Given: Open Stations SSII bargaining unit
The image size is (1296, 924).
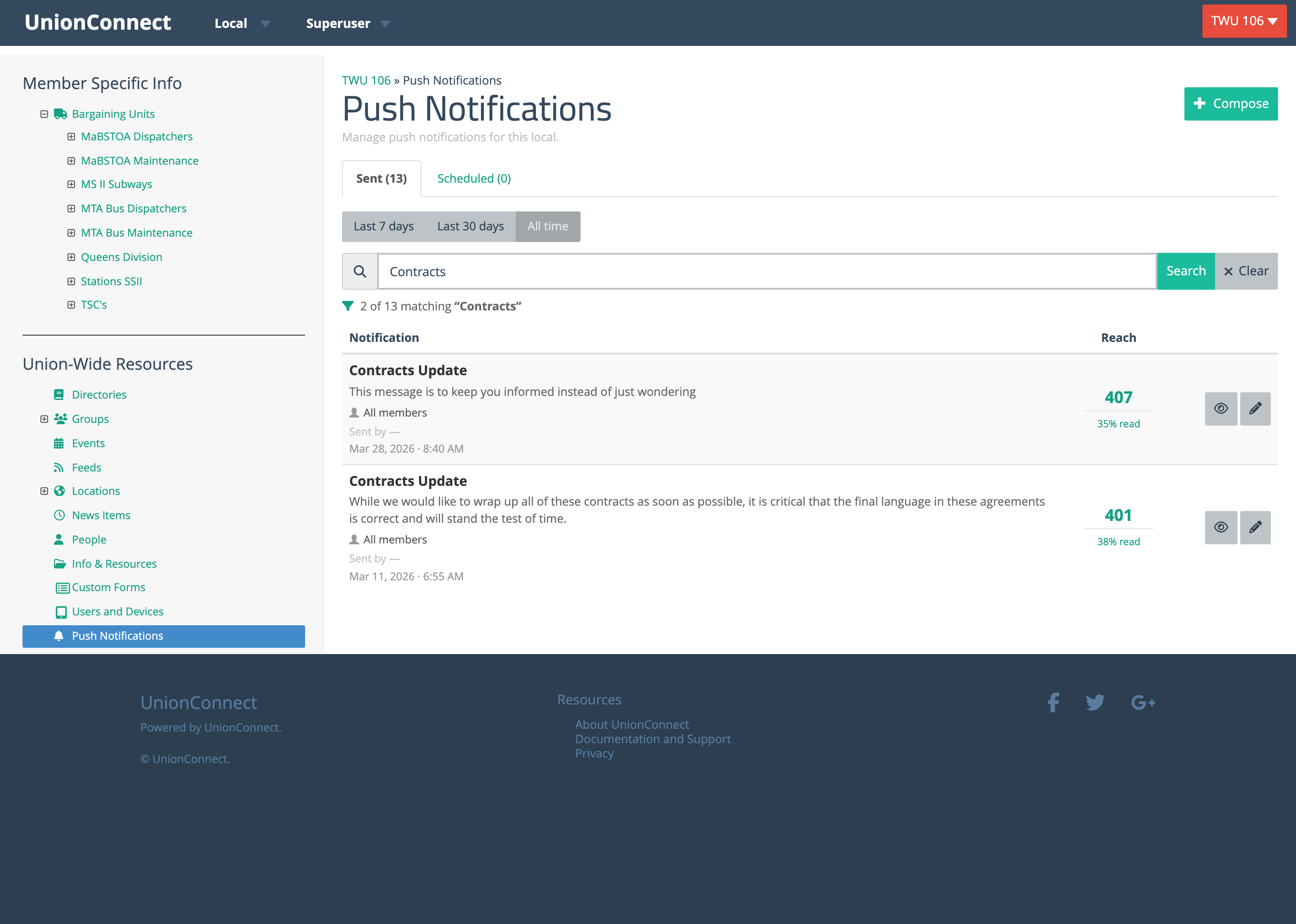Looking at the screenshot, I should (111, 281).
